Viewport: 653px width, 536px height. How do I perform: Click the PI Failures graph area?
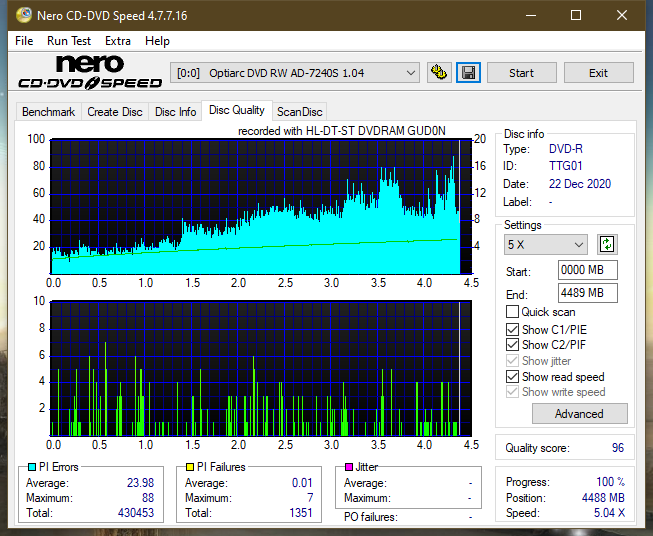pyautogui.click(x=261, y=368)
